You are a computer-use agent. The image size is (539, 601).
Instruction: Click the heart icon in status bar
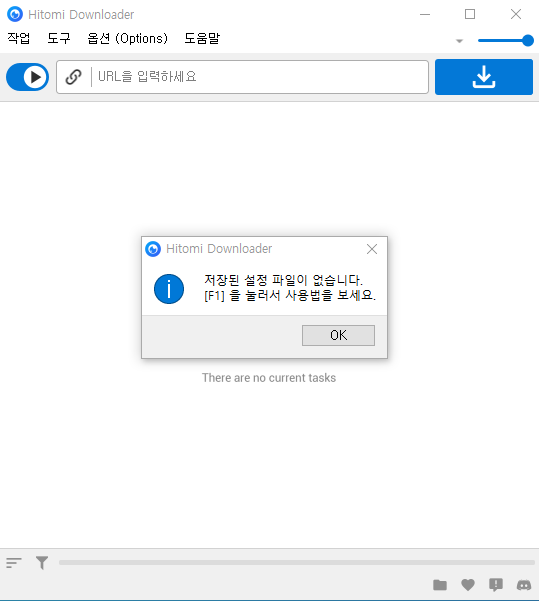click(468, 585)
